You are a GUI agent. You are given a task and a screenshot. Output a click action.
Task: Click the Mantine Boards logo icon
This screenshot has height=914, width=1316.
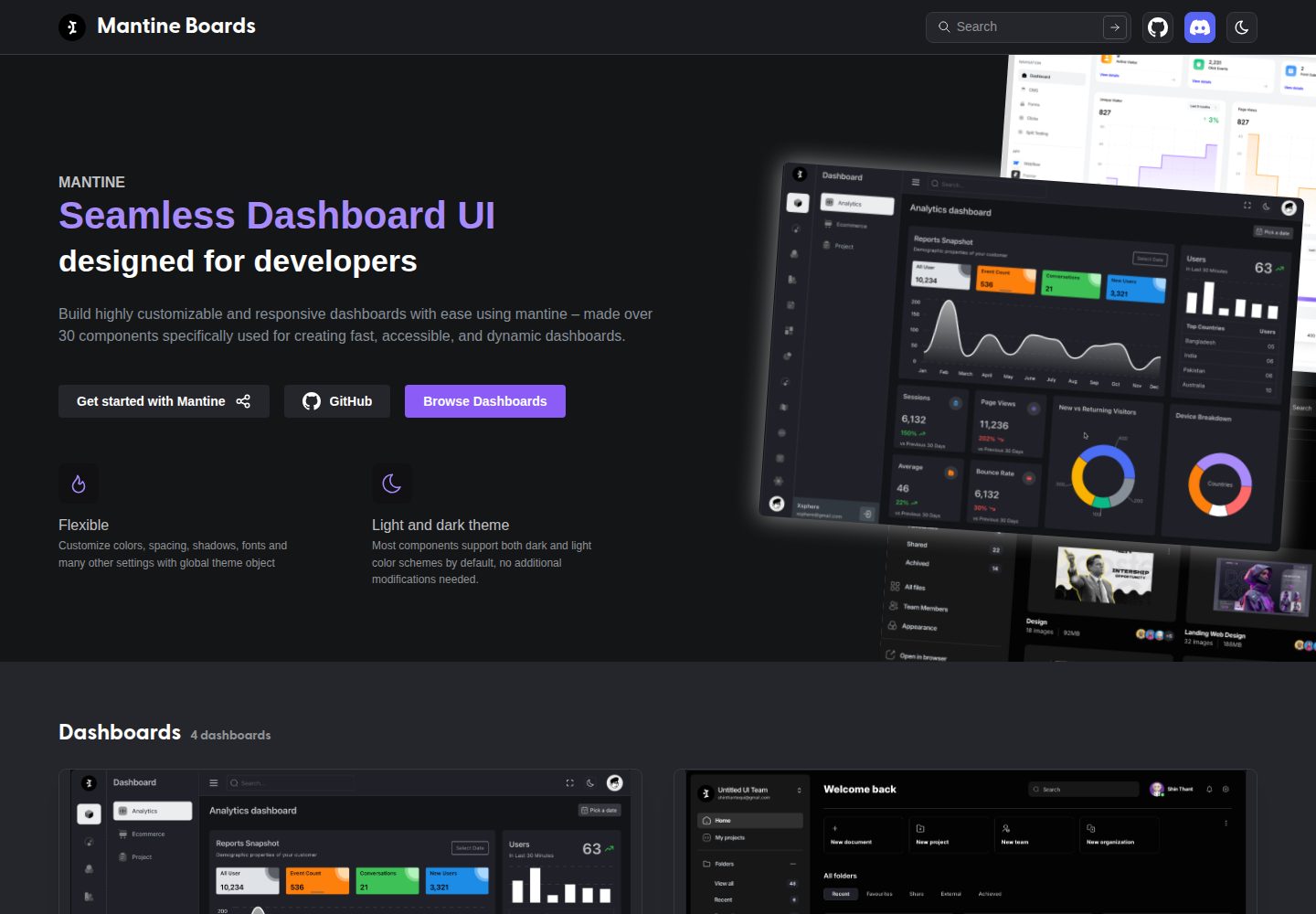click(x=72, y=27)
